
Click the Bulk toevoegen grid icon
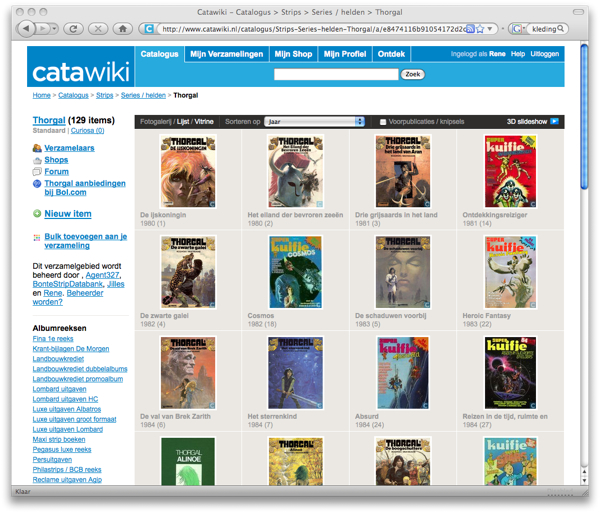(x=37, y=238)
